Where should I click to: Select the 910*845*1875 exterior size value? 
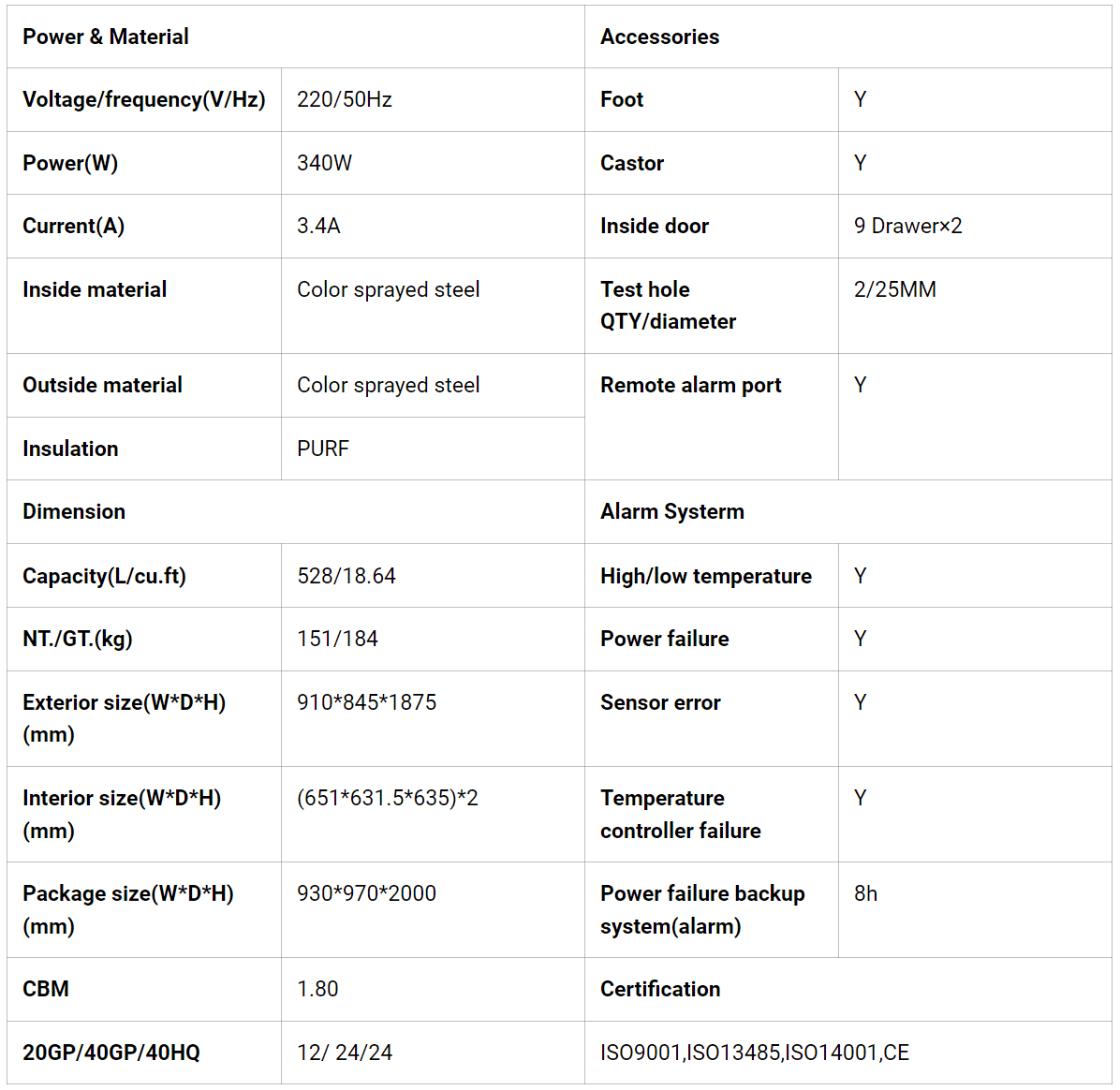pos(367,702)
